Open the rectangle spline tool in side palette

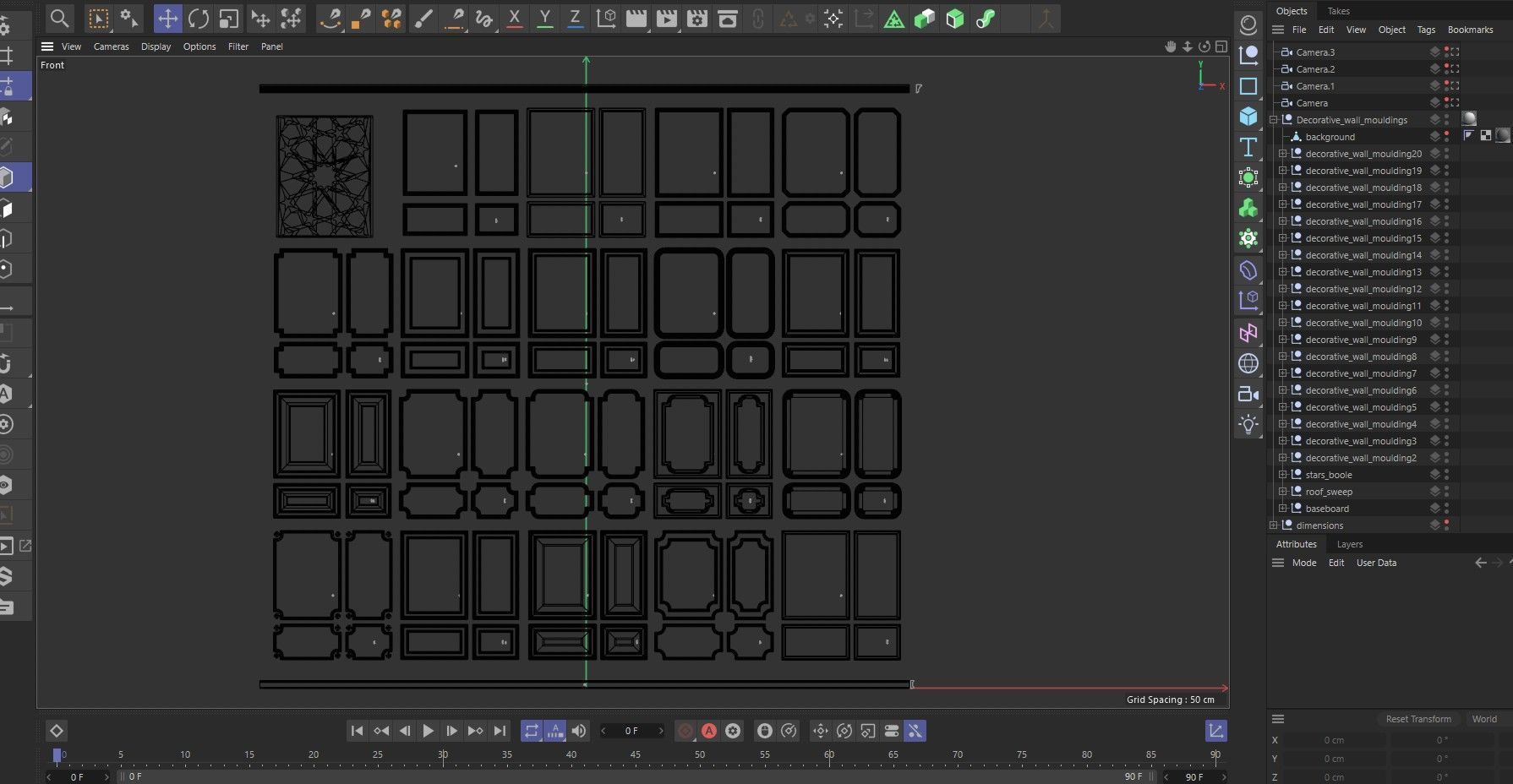1248,86
